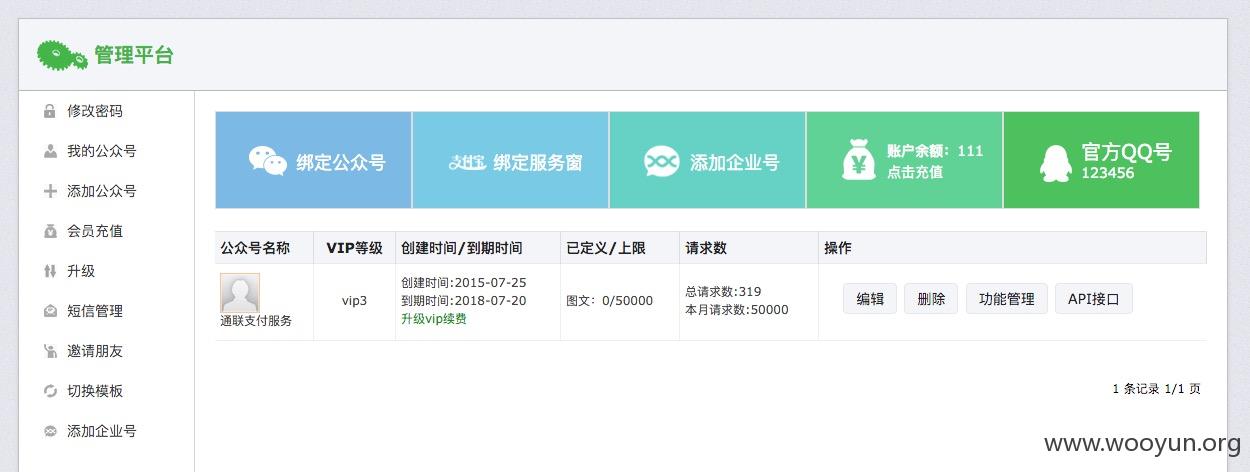Open 切换模板 menu item
1250x472 pixels.
coord(95,391)
